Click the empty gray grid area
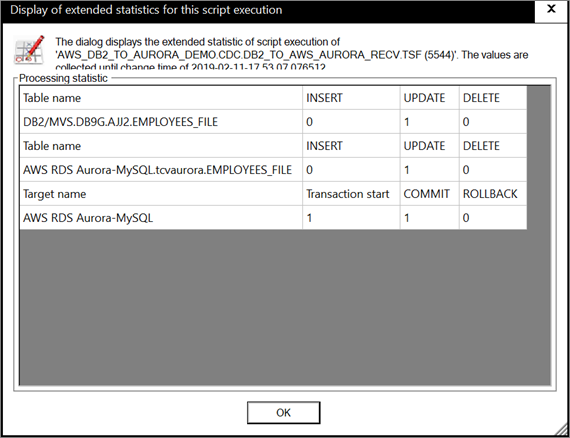The height and width of the screenshot is (438, 570). tap(285, 307)
